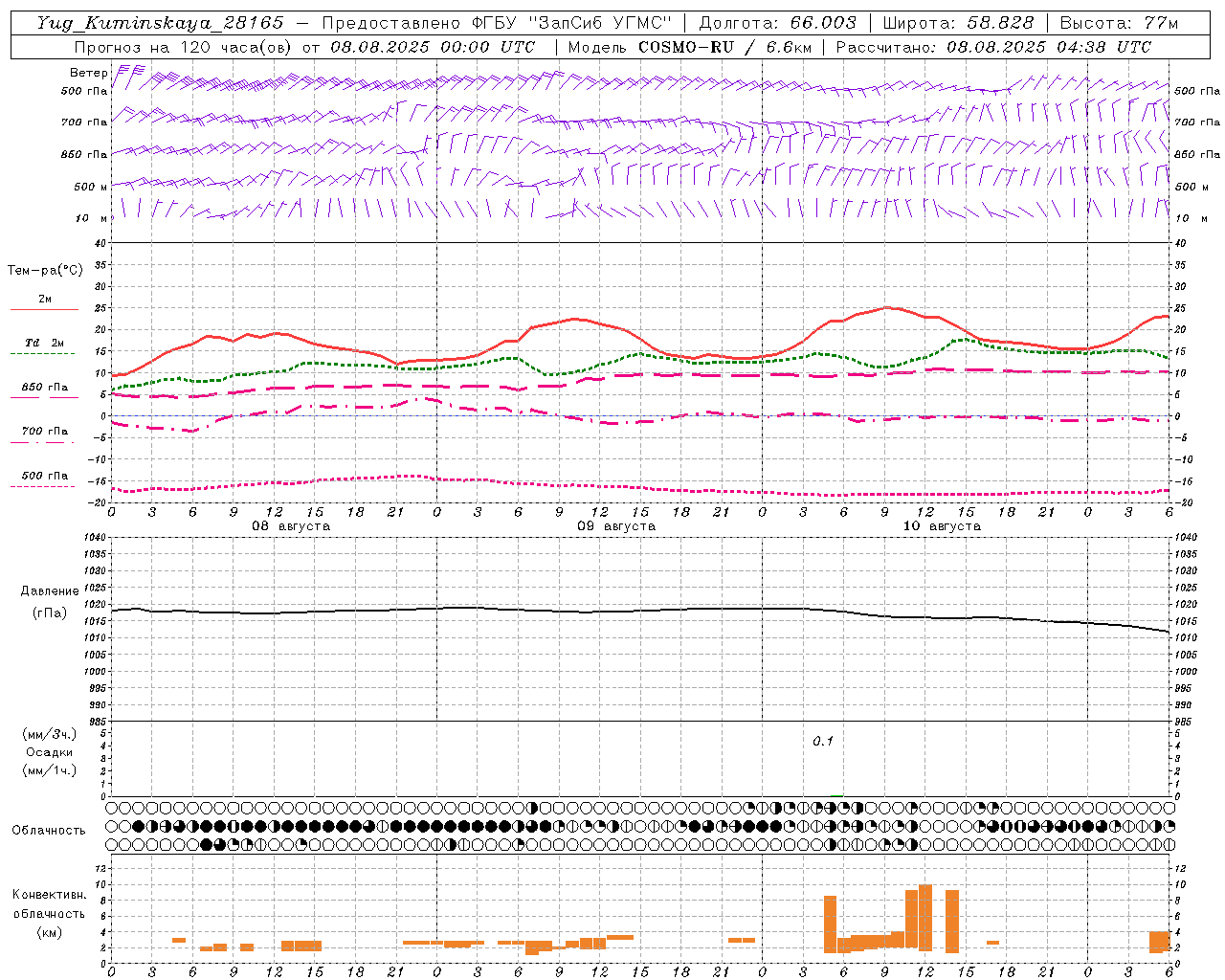Click the 10 м wind level label on left

[91, 218]
